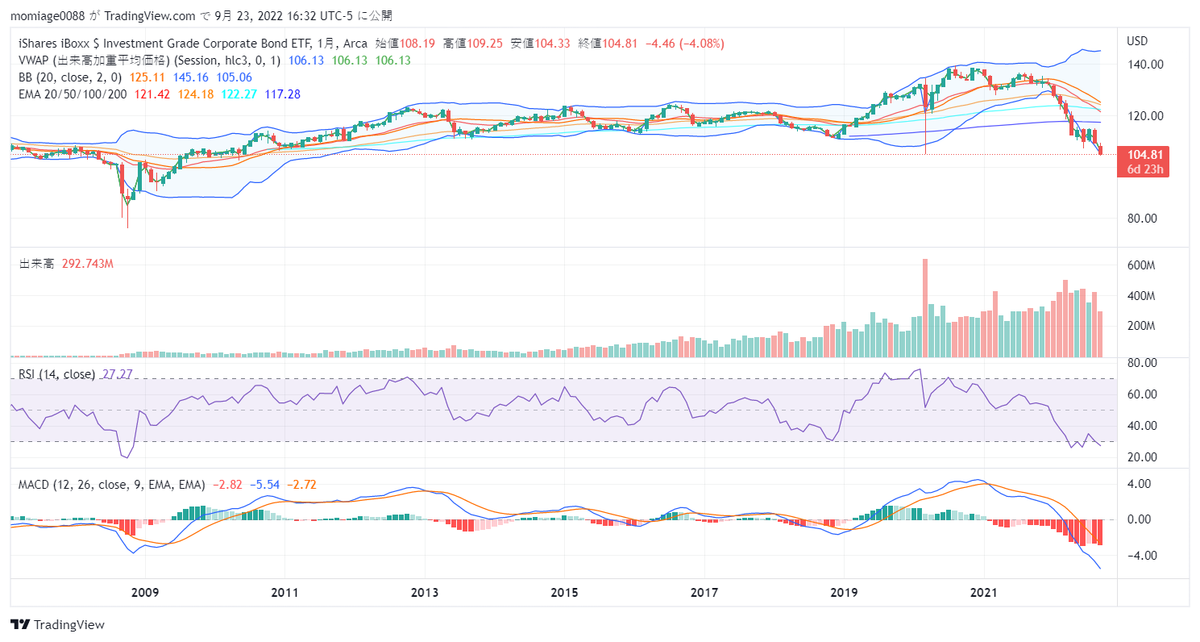This screenshot has width=1200, height=642.
Task: Click the −4.00 MACD axis label
Action: pyautogui.click(x=1142, y=556)
